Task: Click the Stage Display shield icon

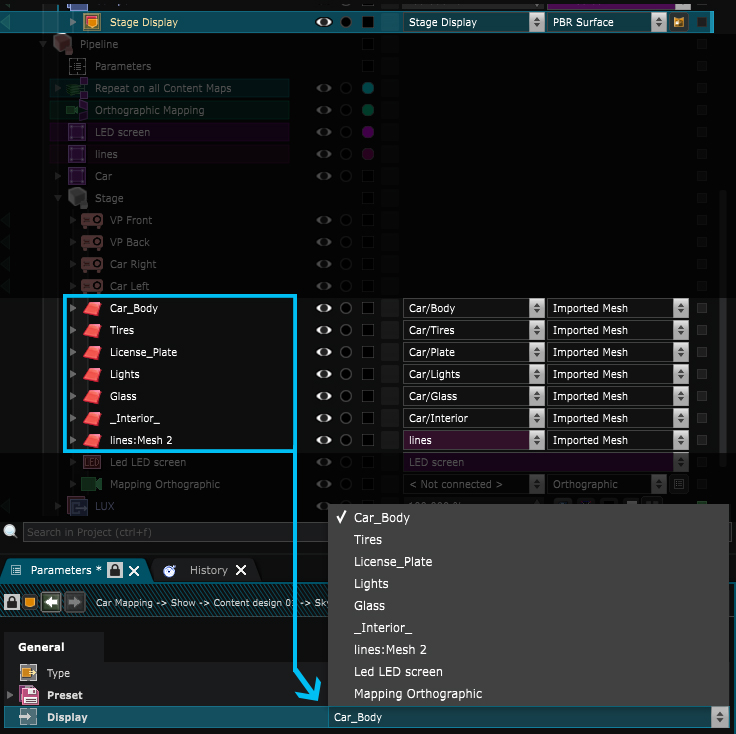Action: pos(92,22)
